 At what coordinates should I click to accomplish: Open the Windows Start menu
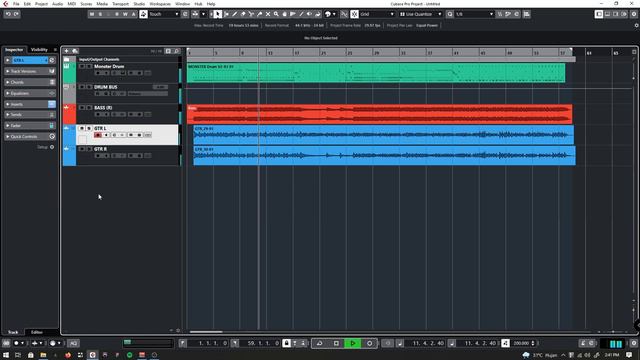pyautogui.click(x=6, y=355)
